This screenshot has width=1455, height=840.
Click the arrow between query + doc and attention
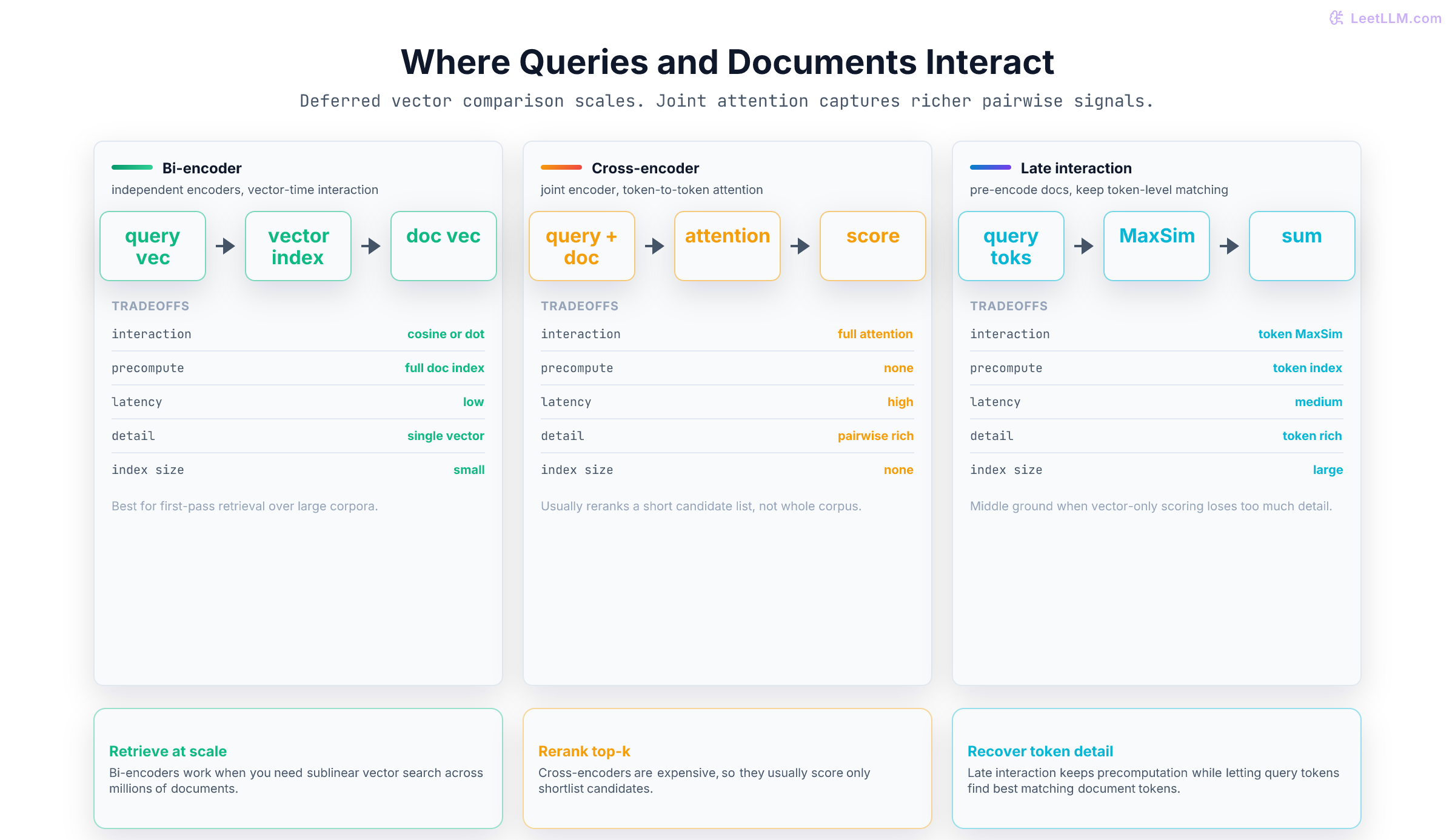pos(655,246)
